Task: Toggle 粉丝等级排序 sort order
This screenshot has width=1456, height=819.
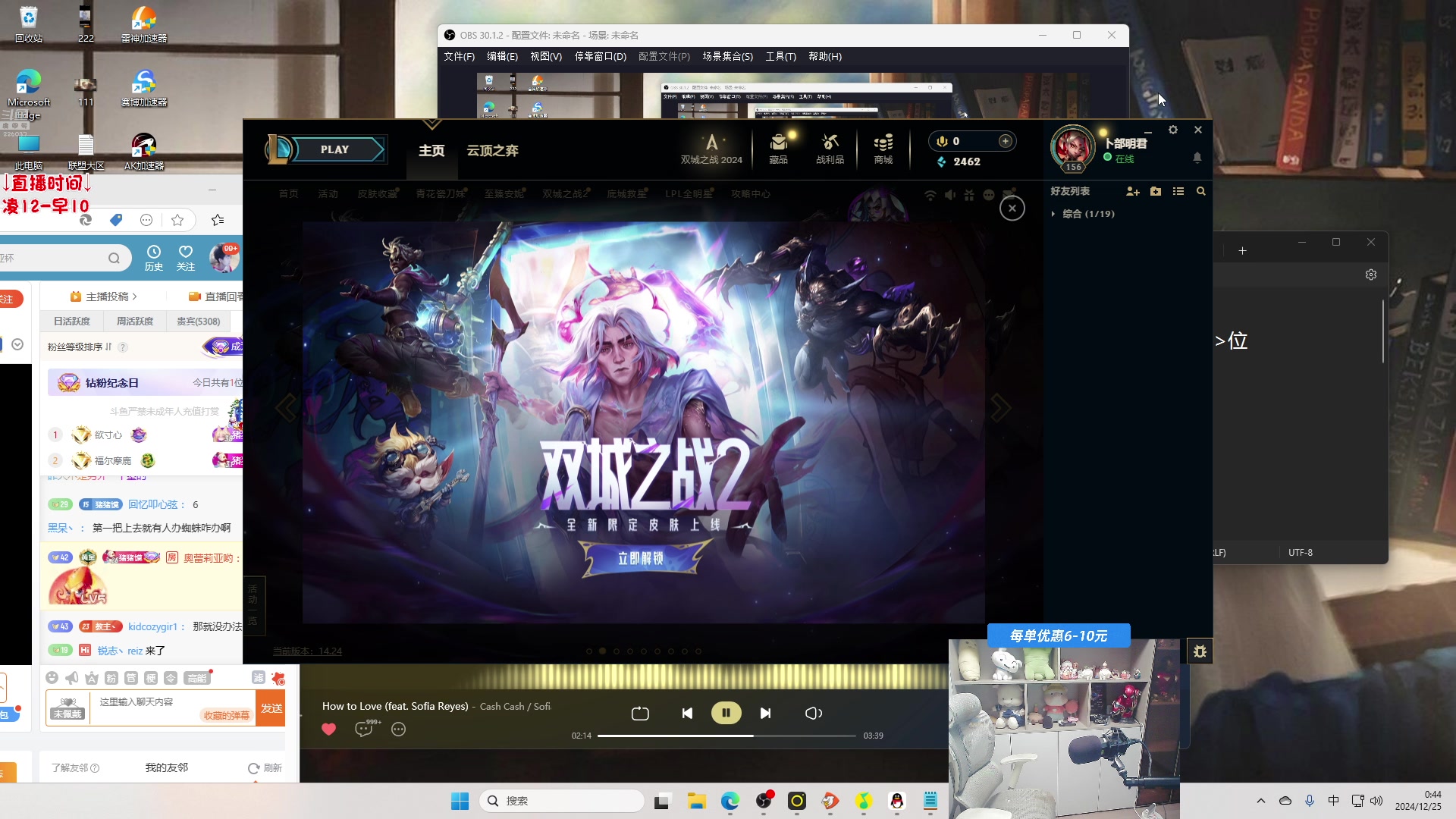Action: 79,347
